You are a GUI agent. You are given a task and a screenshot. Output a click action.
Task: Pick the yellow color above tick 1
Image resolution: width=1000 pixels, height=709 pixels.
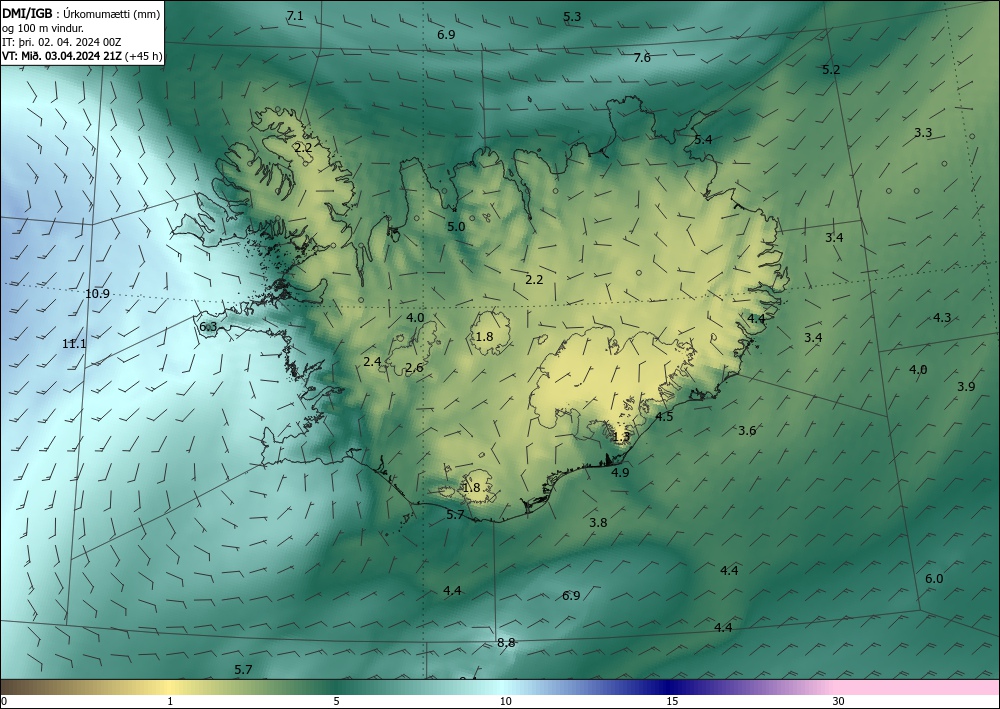[x=170, y=687]
